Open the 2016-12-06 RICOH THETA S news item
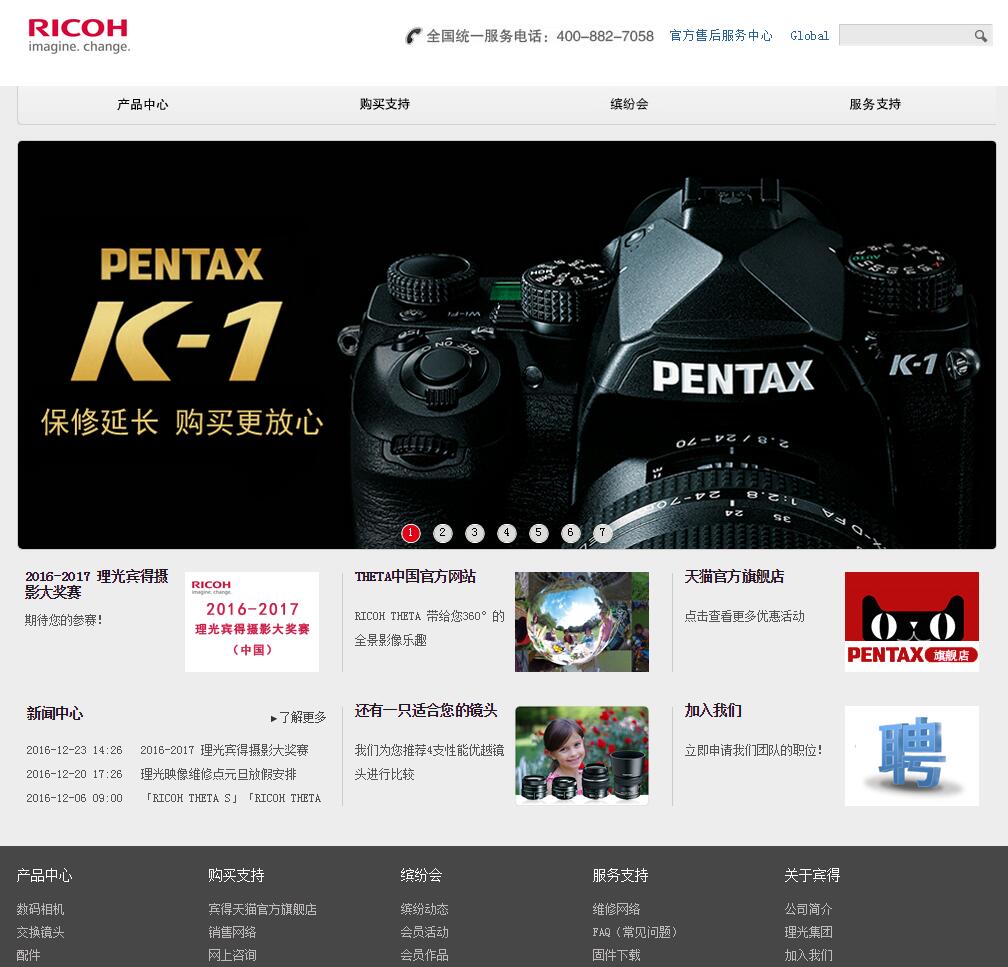Screen dimensions: 1008x967 (231, 798)
